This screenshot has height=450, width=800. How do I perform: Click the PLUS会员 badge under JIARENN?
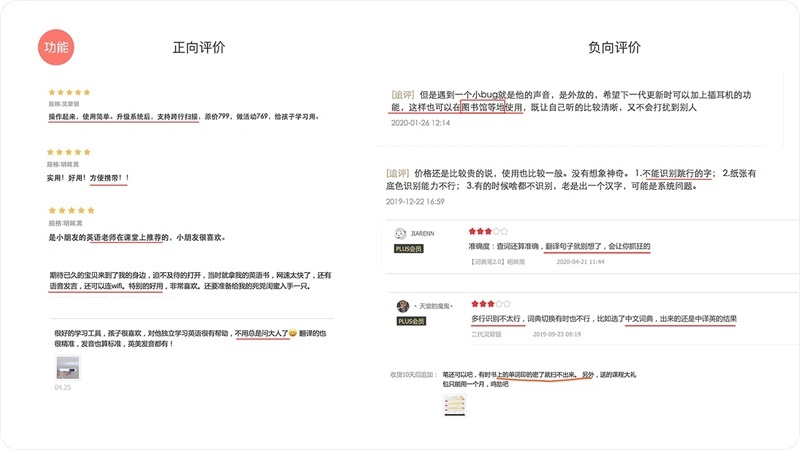pos(409,248)
